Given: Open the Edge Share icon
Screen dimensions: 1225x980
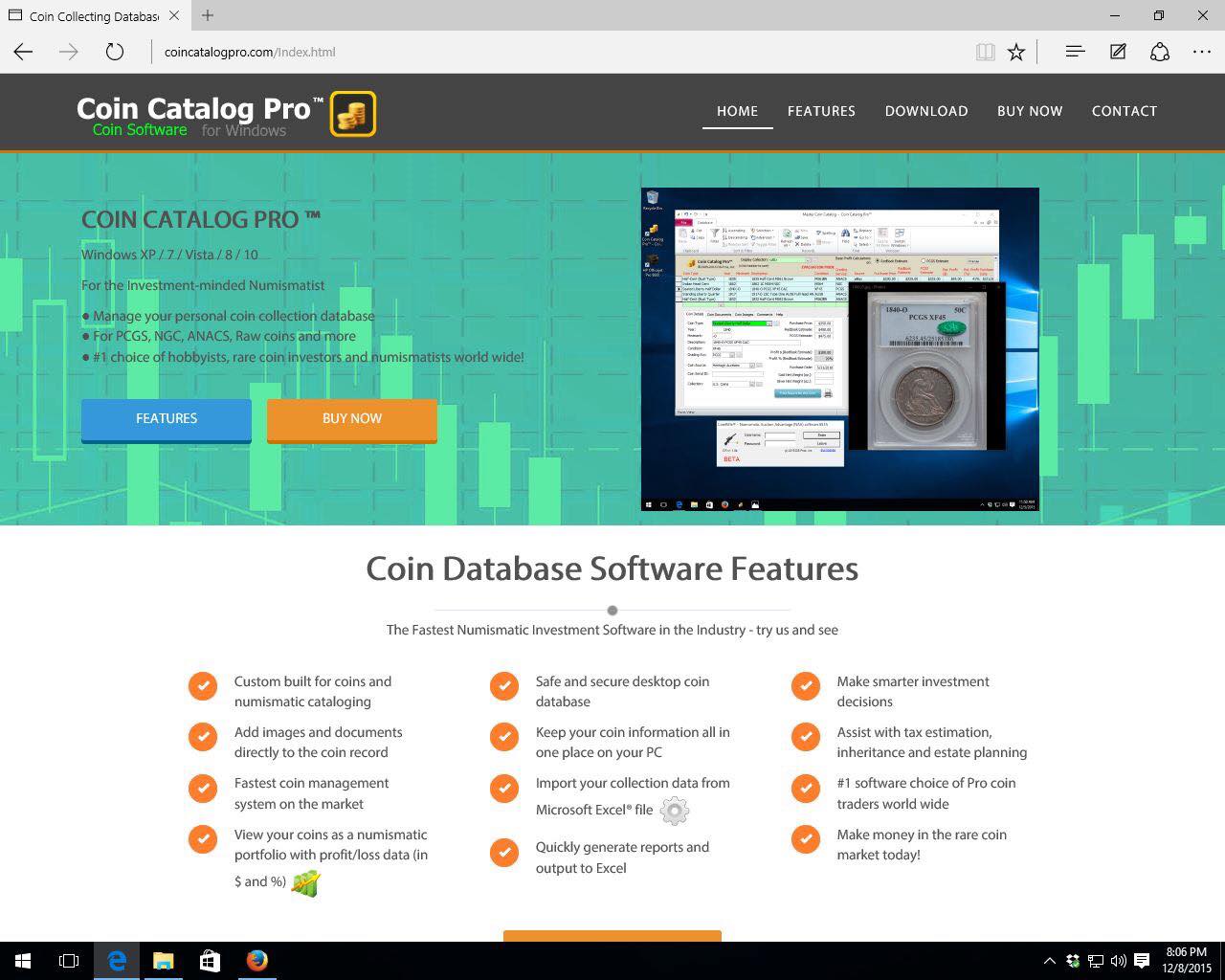Looking at the screenshot, I should pyautogui.click(x=1160, y=52).
